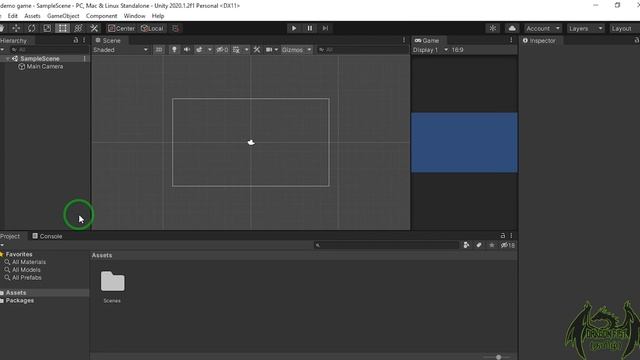Open the Layout dropdown
Viewport: 640px width, 360px height.
(x=624, y=28)
